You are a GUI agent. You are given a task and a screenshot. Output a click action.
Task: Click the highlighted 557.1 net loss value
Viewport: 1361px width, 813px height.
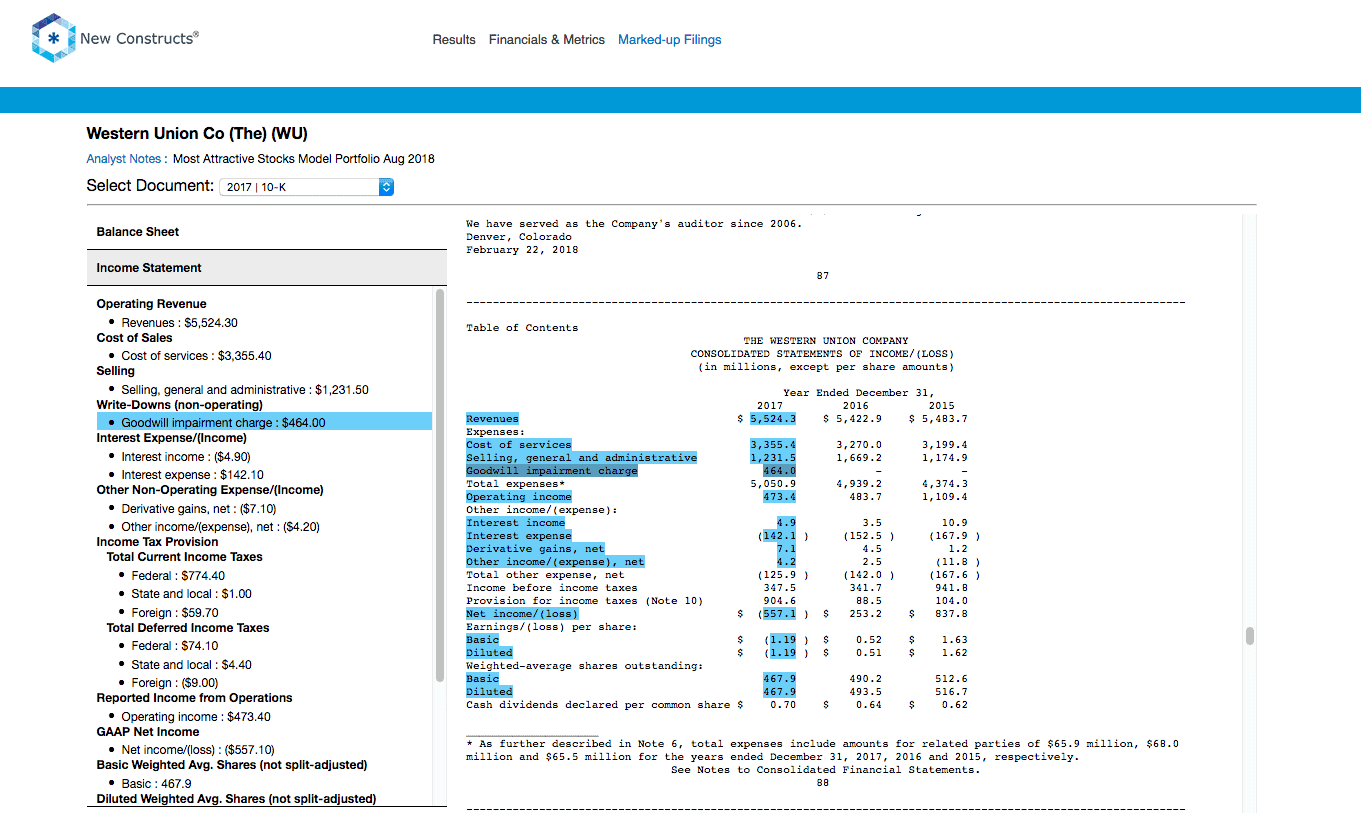click(779, 614)
